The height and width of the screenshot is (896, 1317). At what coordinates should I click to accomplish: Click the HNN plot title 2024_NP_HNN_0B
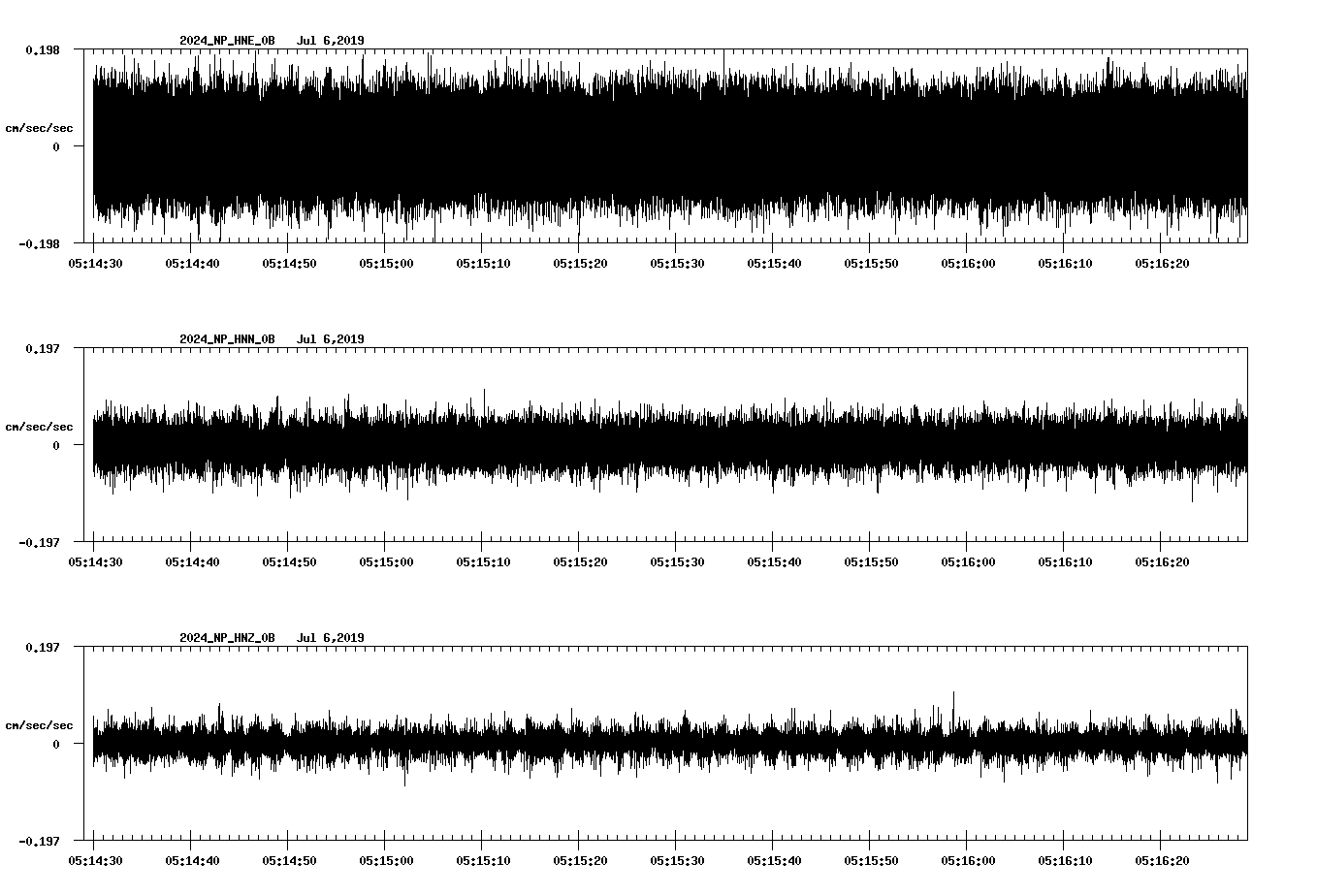[x=227, y=339]
